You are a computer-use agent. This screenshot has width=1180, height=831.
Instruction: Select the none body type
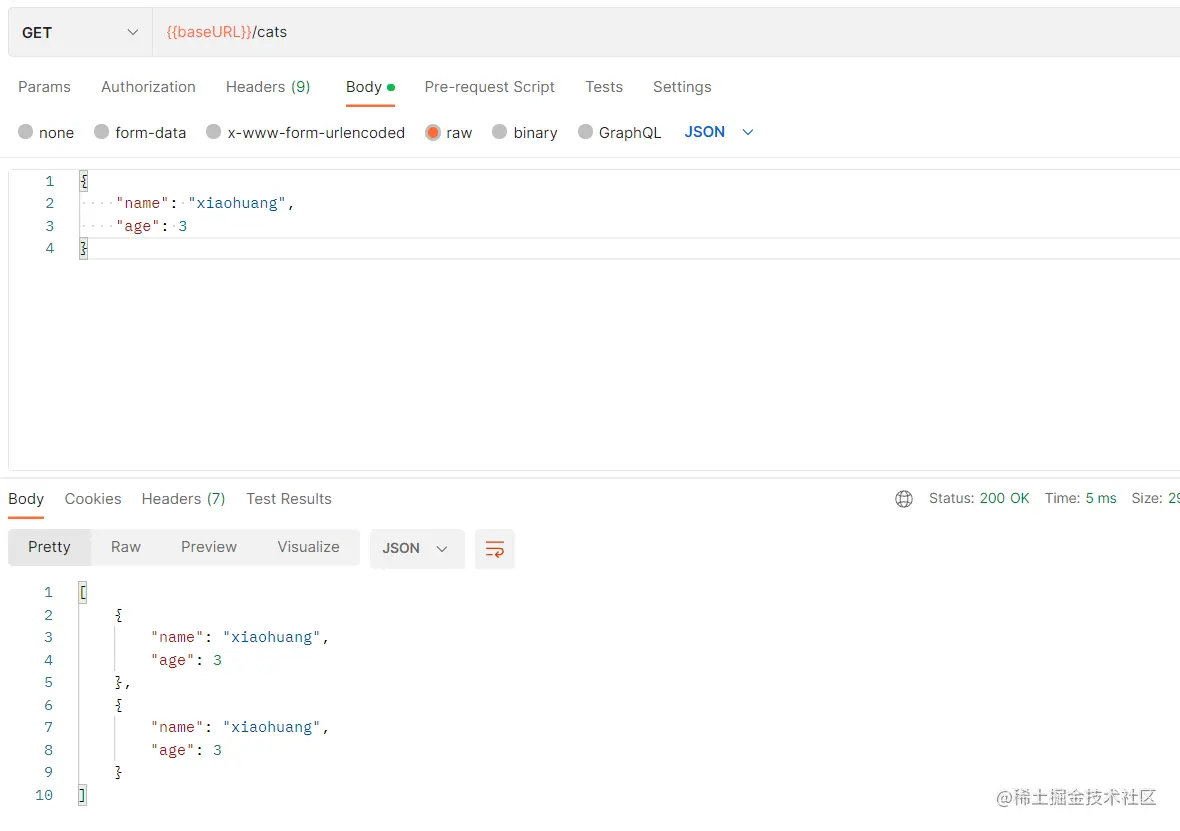pyautogui.click(x=26, y=132)
